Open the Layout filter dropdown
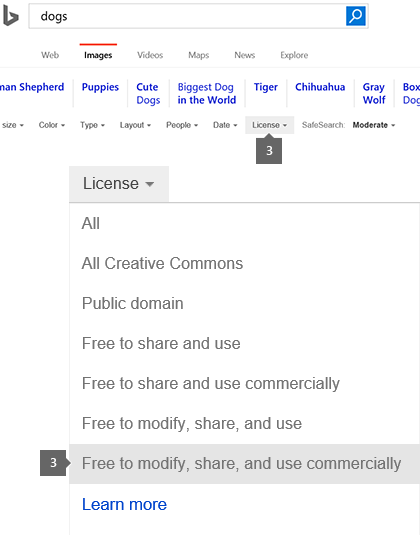 (x=135, y=125)
